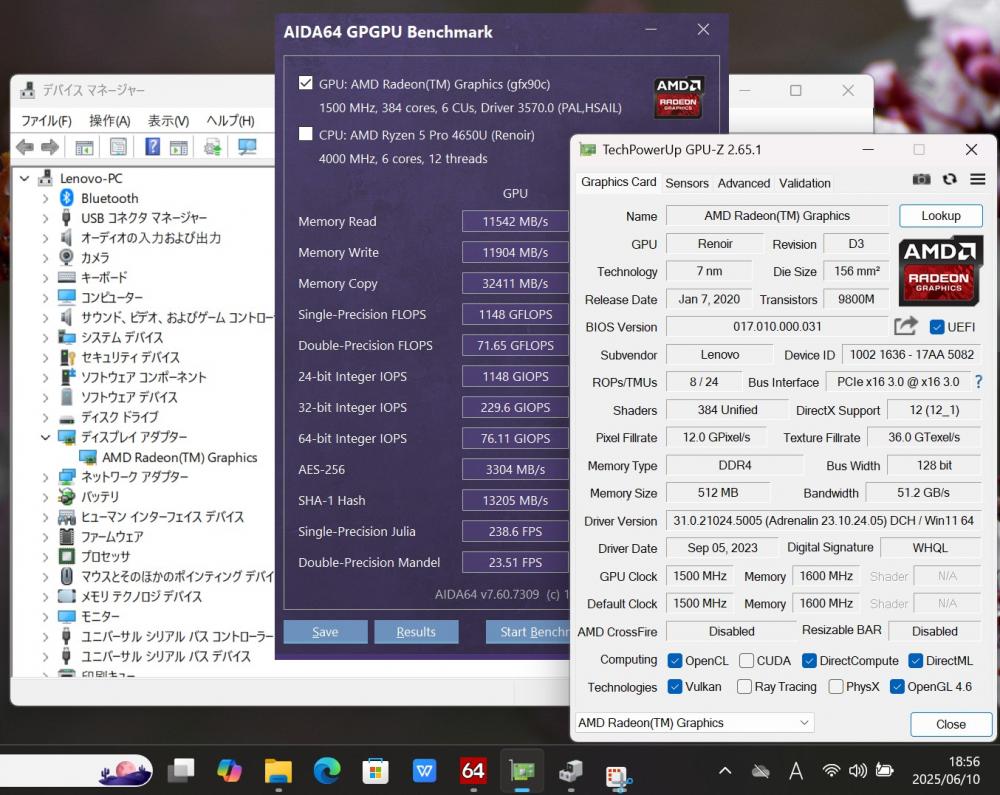Open the GPU selection dropdown in GPU-Z
Image resolution: width=1000 pixels, height=795 pixels.
[x=694, y=722]
